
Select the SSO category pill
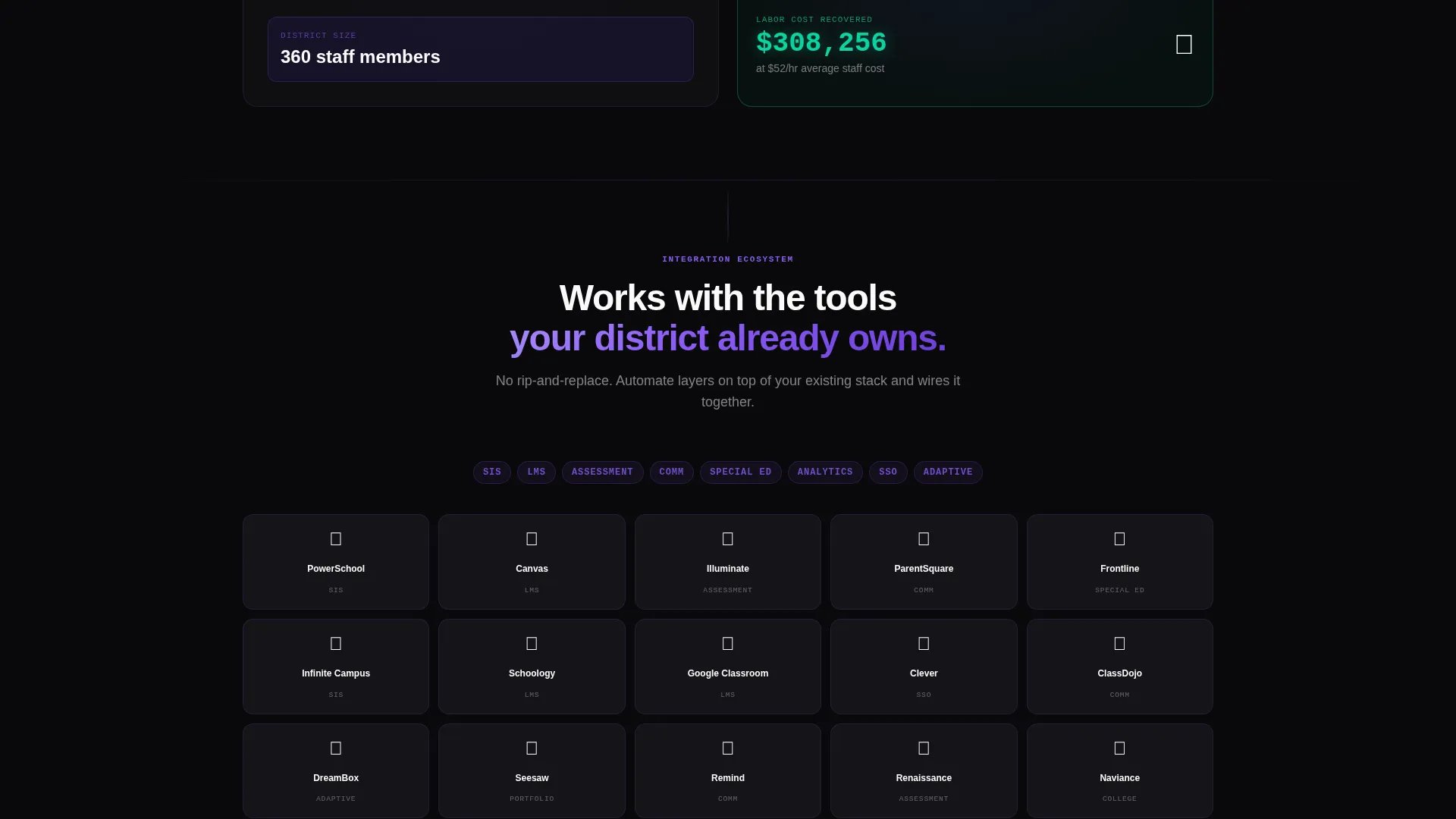tap(888, 472)
